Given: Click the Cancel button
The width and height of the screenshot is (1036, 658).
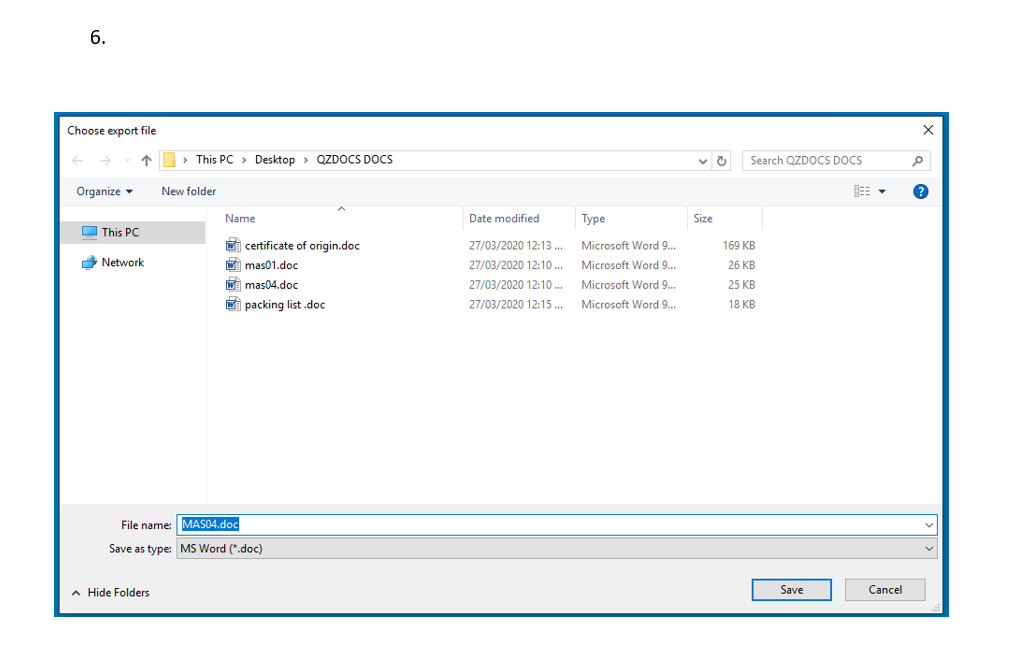Looking at the screenshot, I should 885,590.
